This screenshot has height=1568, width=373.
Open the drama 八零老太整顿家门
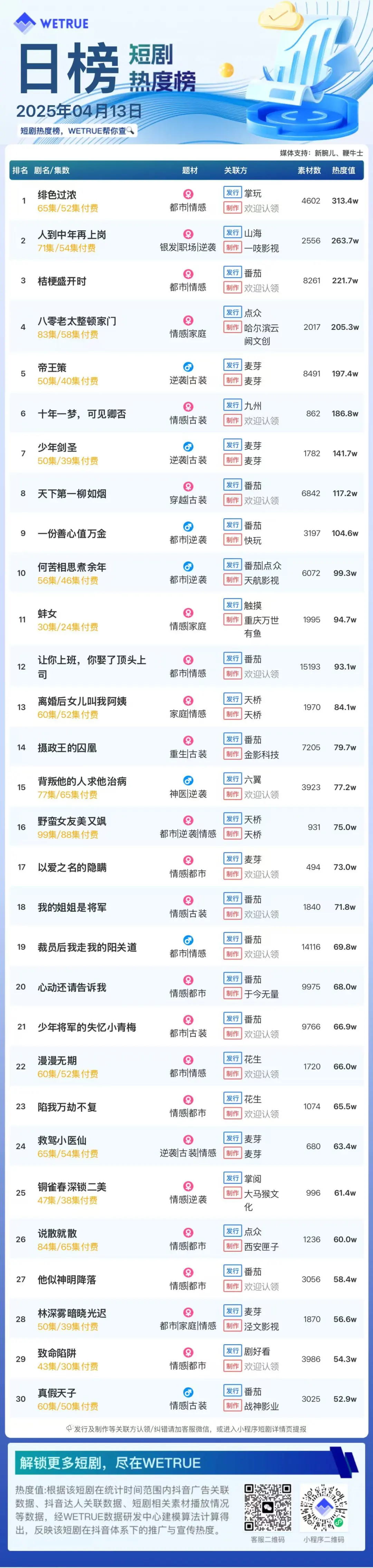77,321
